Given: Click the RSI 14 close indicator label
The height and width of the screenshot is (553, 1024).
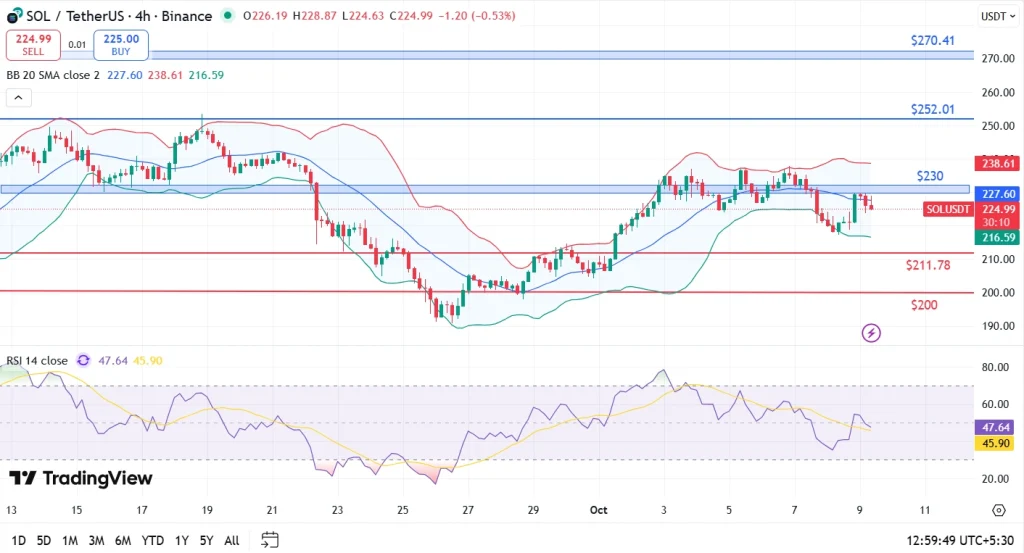Looking at the screenshot, I should 37,360.
